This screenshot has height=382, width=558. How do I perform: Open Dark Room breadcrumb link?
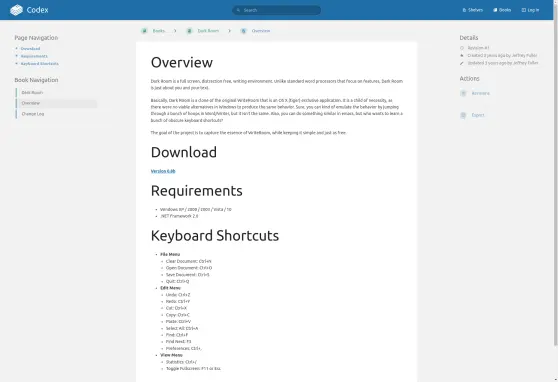(x=208, y=31)
